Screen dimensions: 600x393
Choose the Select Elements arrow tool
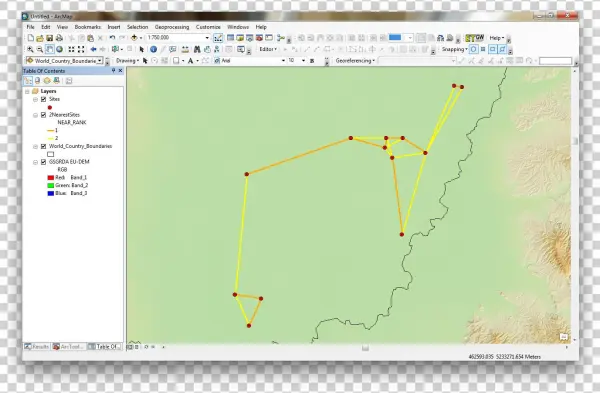pyautogui.click(x=142, y=49)
